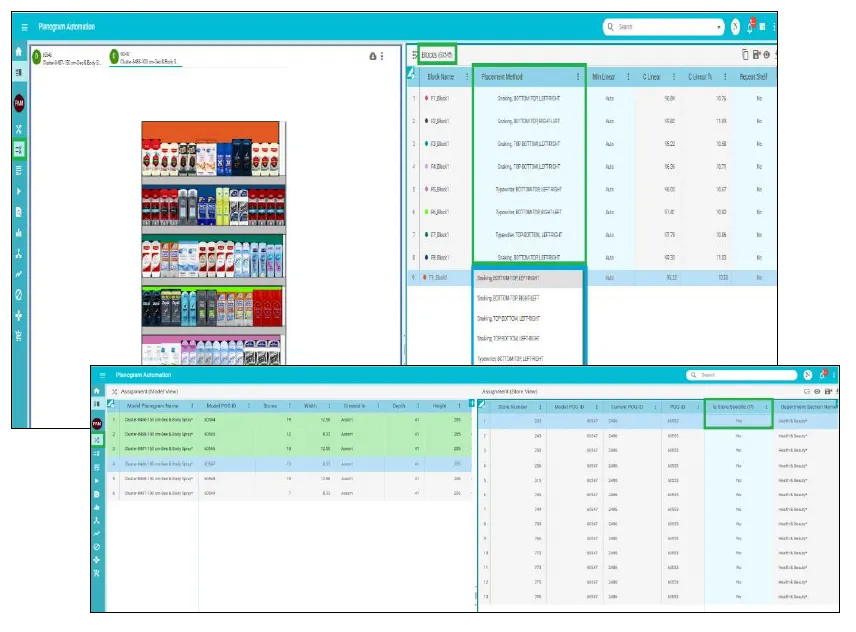Open Placement Method column options menu

tap(578, 77)
